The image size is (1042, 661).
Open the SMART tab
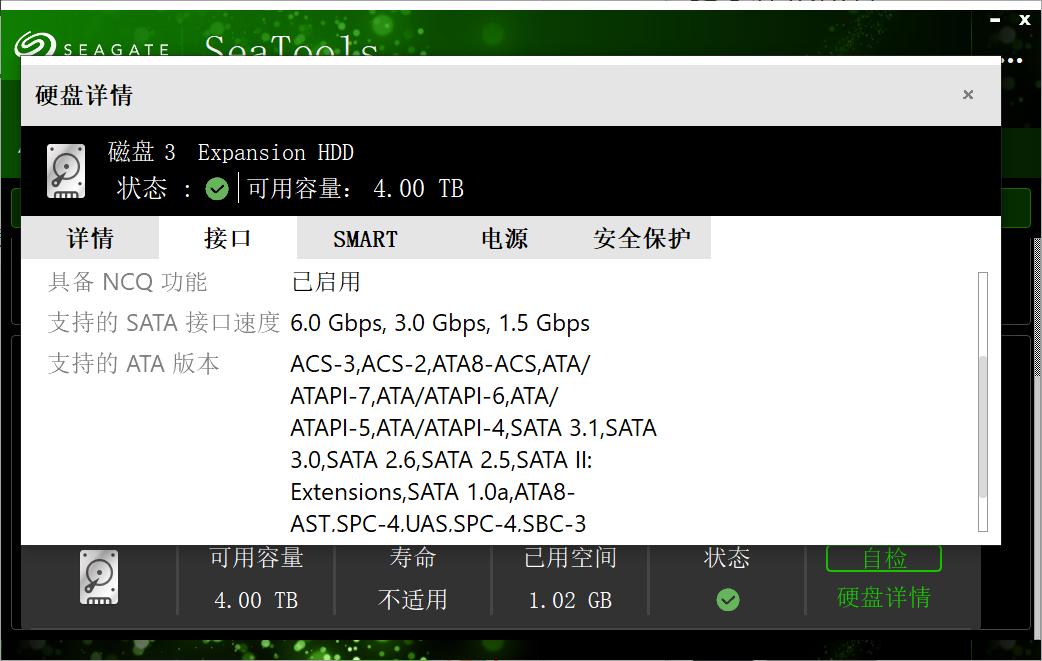pos(365,239)
